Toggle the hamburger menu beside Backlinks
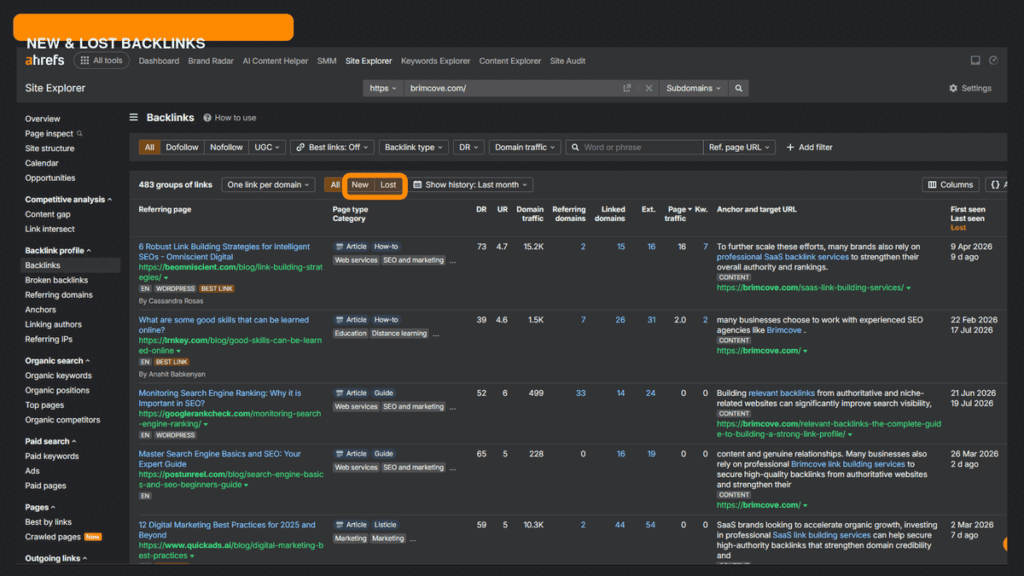This screenshot has width=1024, height=576. (133, 118)
